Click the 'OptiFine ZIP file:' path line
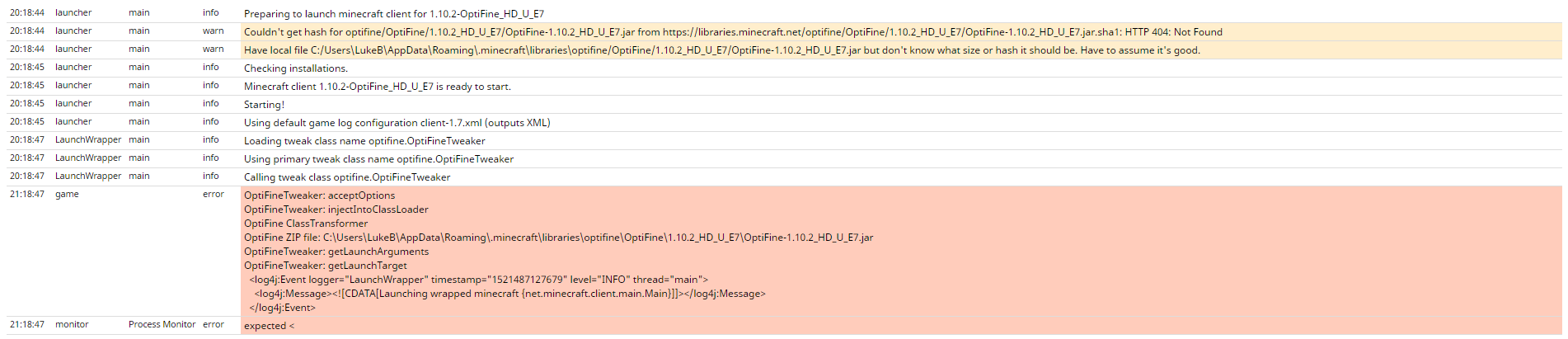The width and height of the screenshot is (1568, 339). 559,238
